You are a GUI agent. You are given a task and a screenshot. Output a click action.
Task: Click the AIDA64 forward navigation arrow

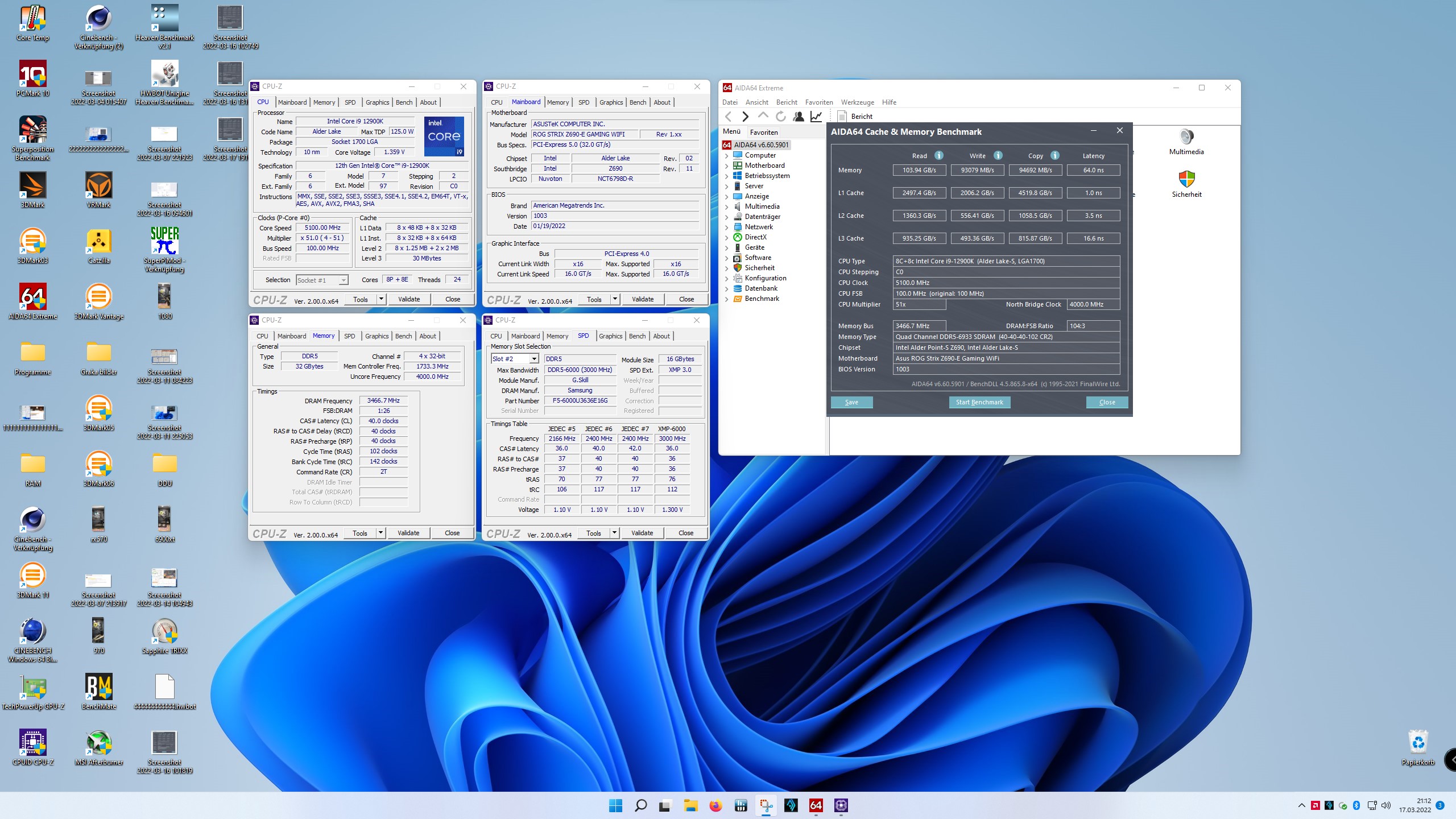(x=745, y=117)
